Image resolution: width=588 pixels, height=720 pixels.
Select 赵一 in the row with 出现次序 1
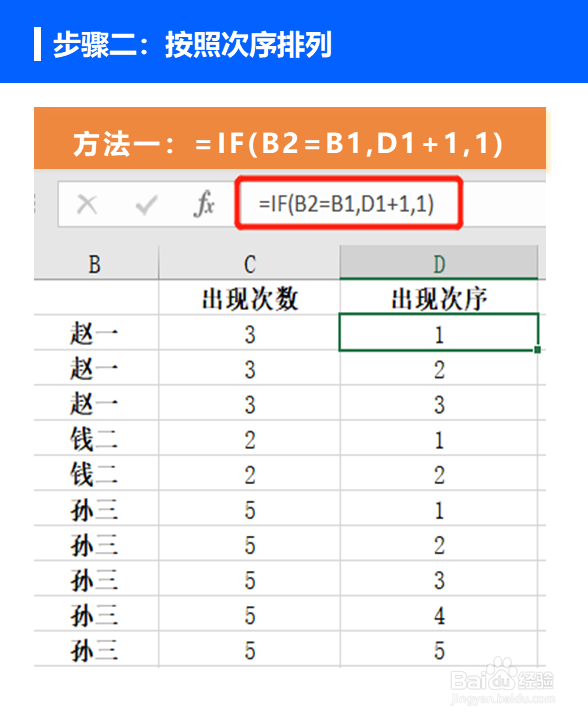(x=96, y=333)
